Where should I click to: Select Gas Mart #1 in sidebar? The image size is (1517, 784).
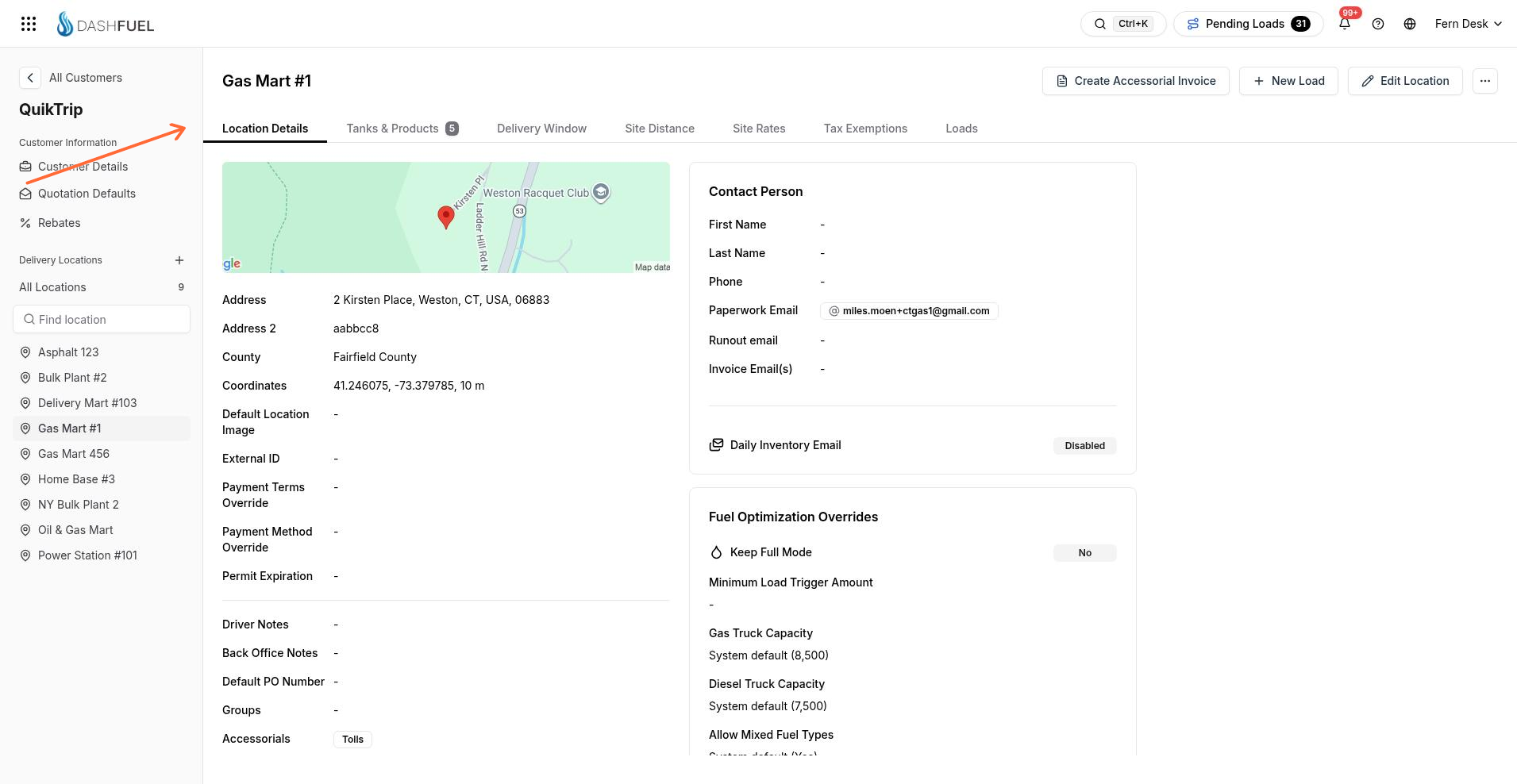pos(102,429)
